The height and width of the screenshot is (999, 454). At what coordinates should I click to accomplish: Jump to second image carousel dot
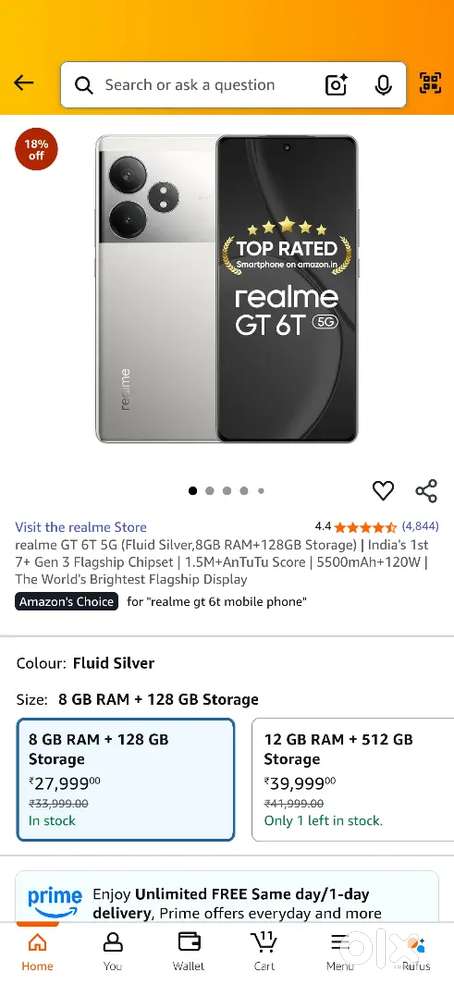coord(209,491)
